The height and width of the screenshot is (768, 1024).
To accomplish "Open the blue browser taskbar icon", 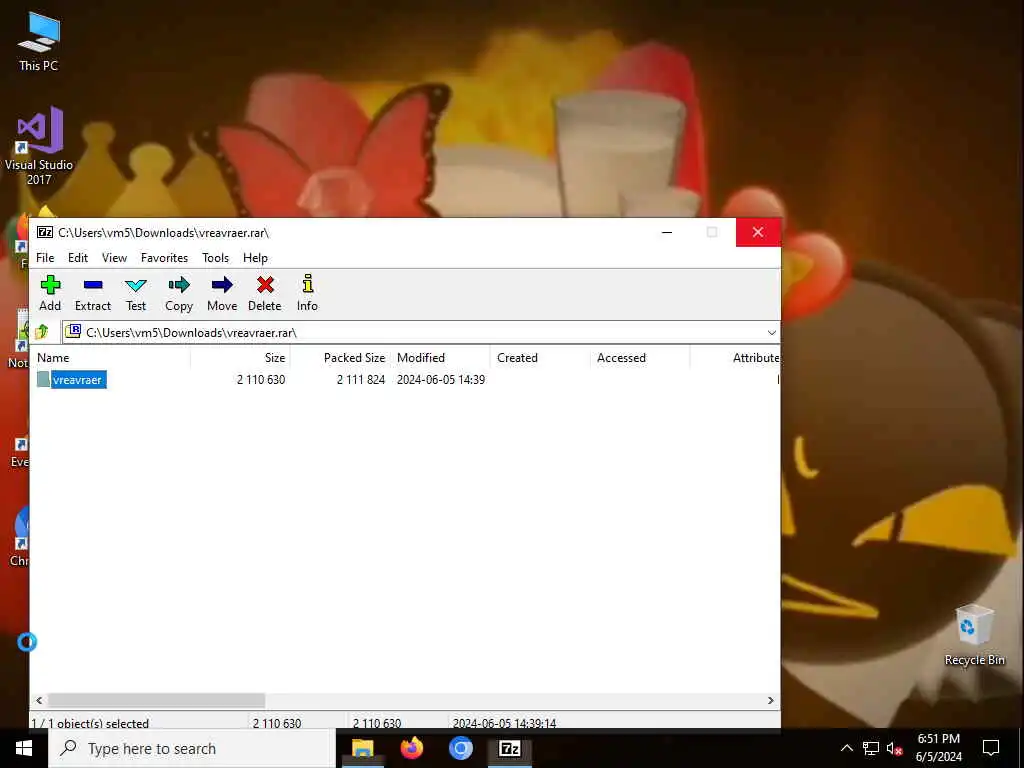I will [460, 748].
